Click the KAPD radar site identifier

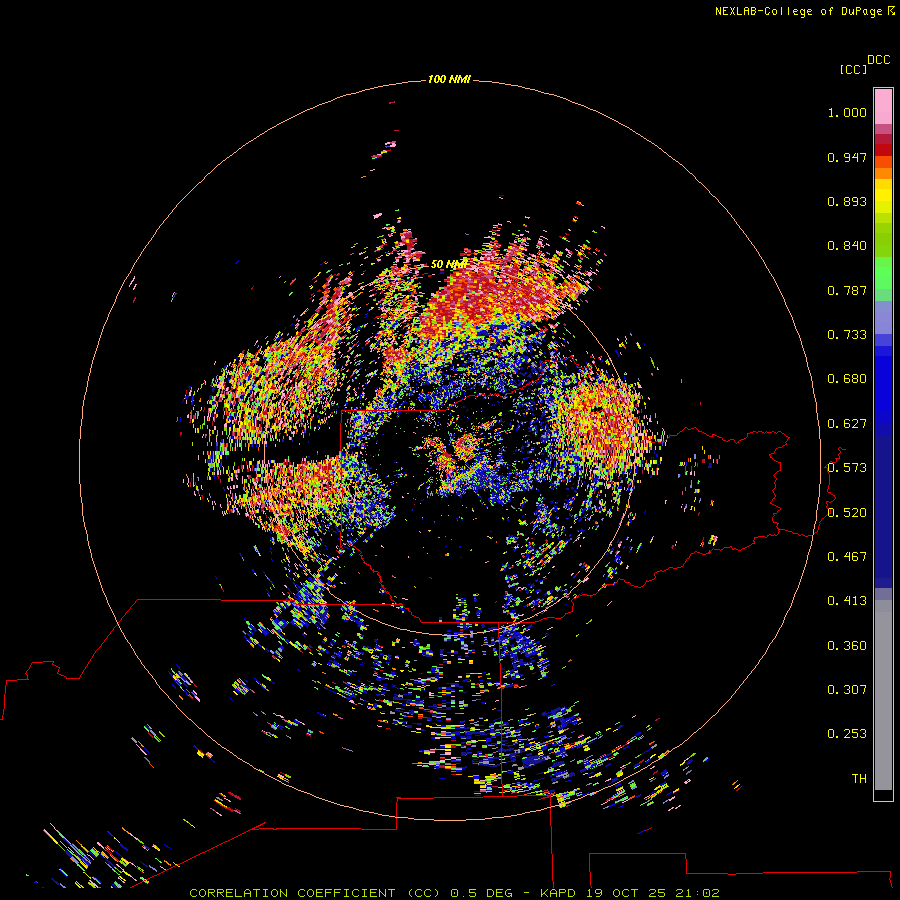(558, 893)
